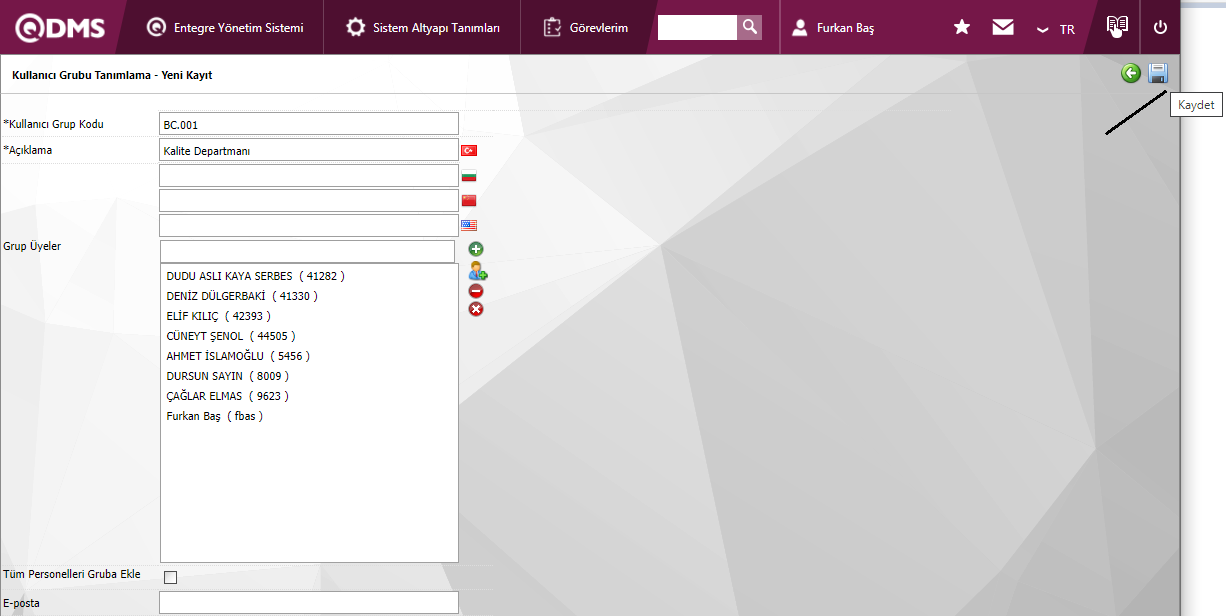Click the add user person icon
The height and width of the screenshot is (616, 1226).
pyautogui.click(x=478, y=270)
